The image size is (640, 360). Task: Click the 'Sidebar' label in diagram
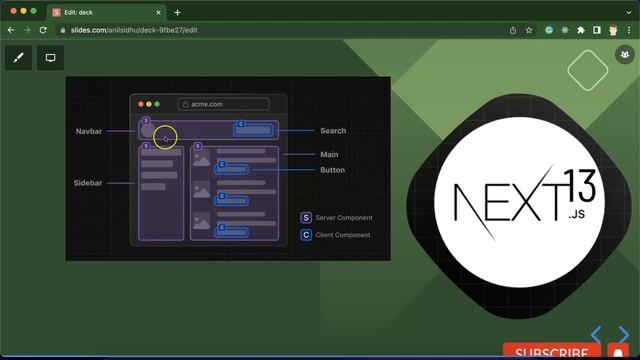(88, 183)
